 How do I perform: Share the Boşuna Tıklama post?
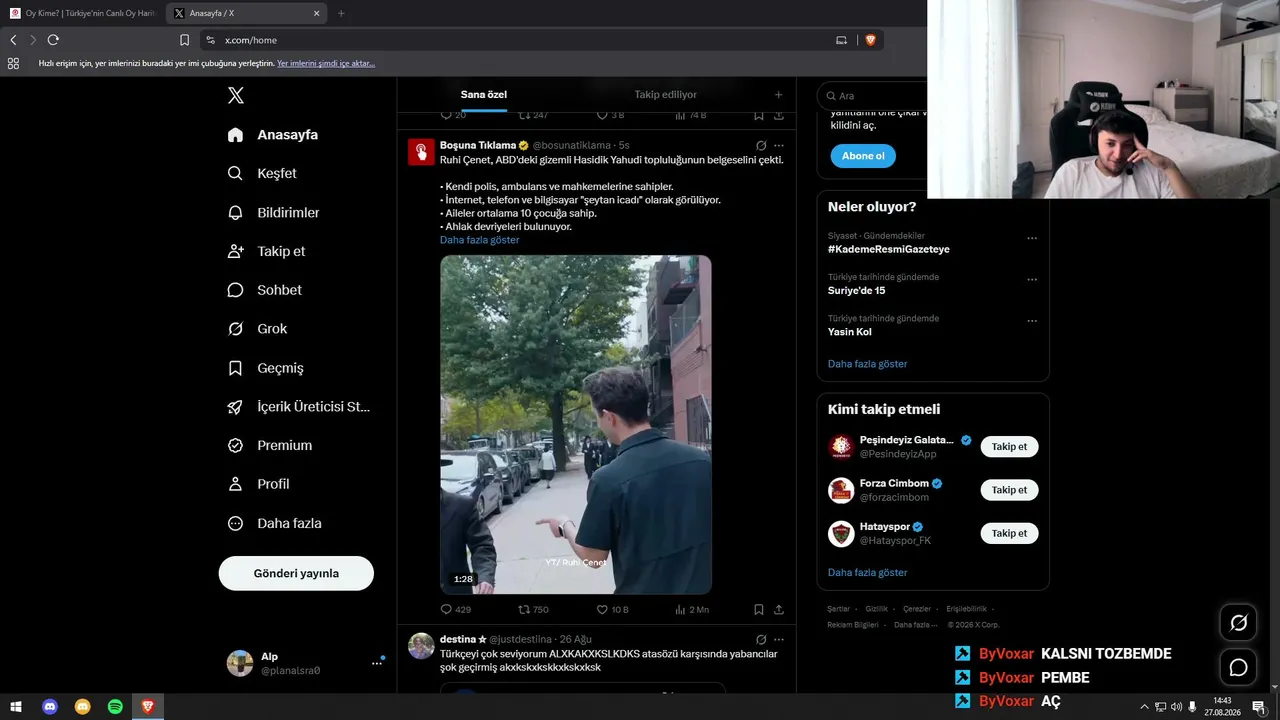[779, 609]
